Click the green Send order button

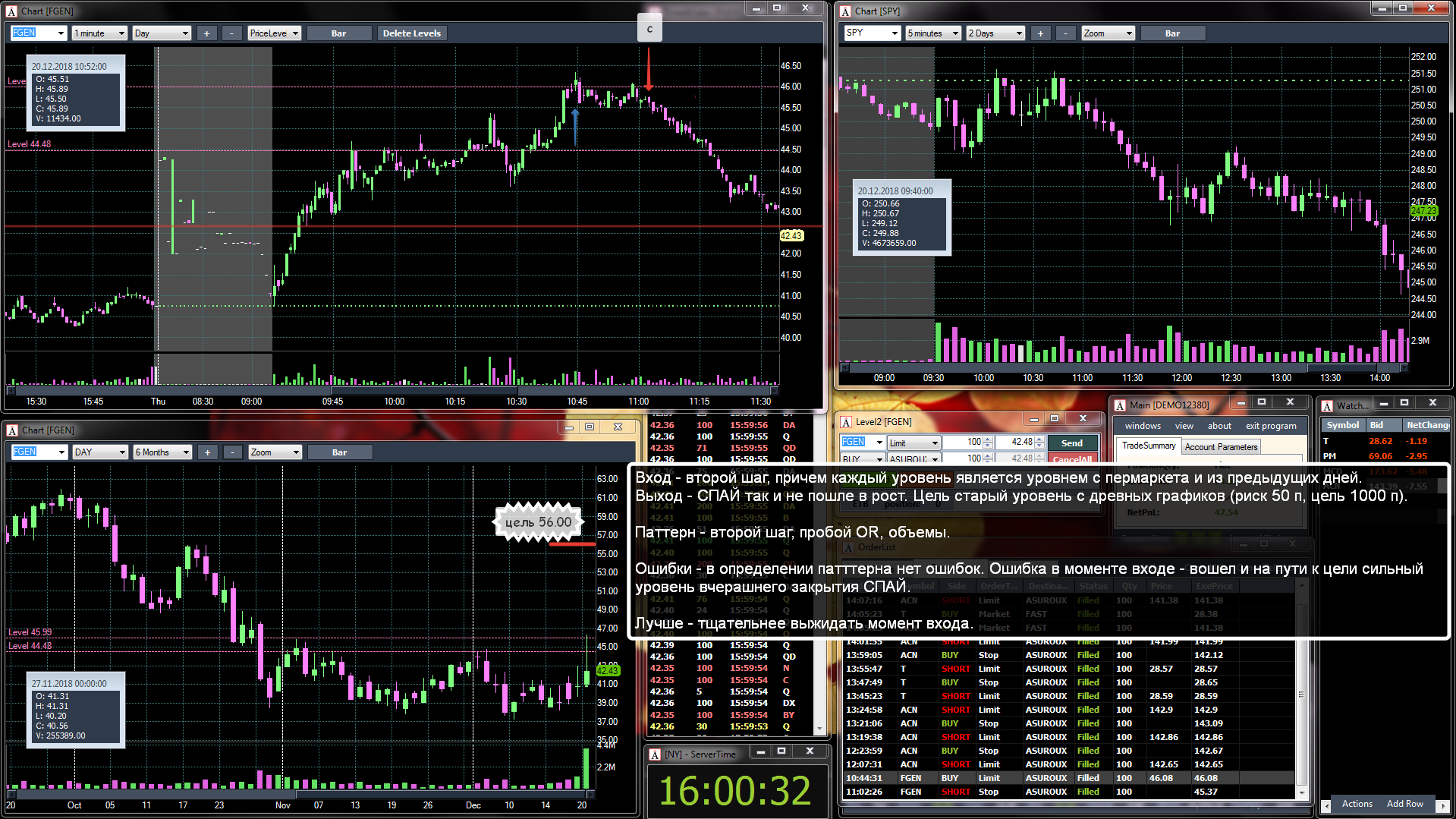[1072, 443]
